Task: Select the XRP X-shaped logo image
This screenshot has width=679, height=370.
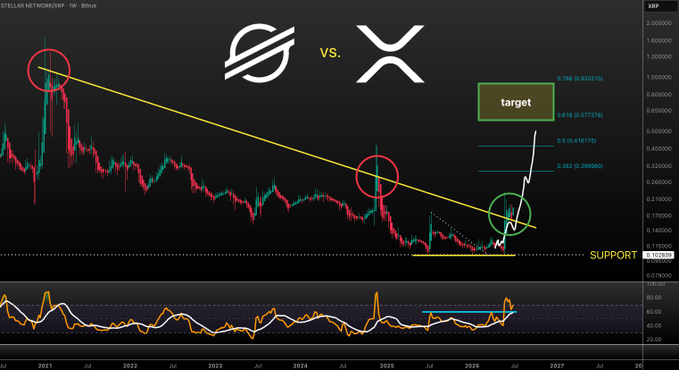Action: pos(390,54)
